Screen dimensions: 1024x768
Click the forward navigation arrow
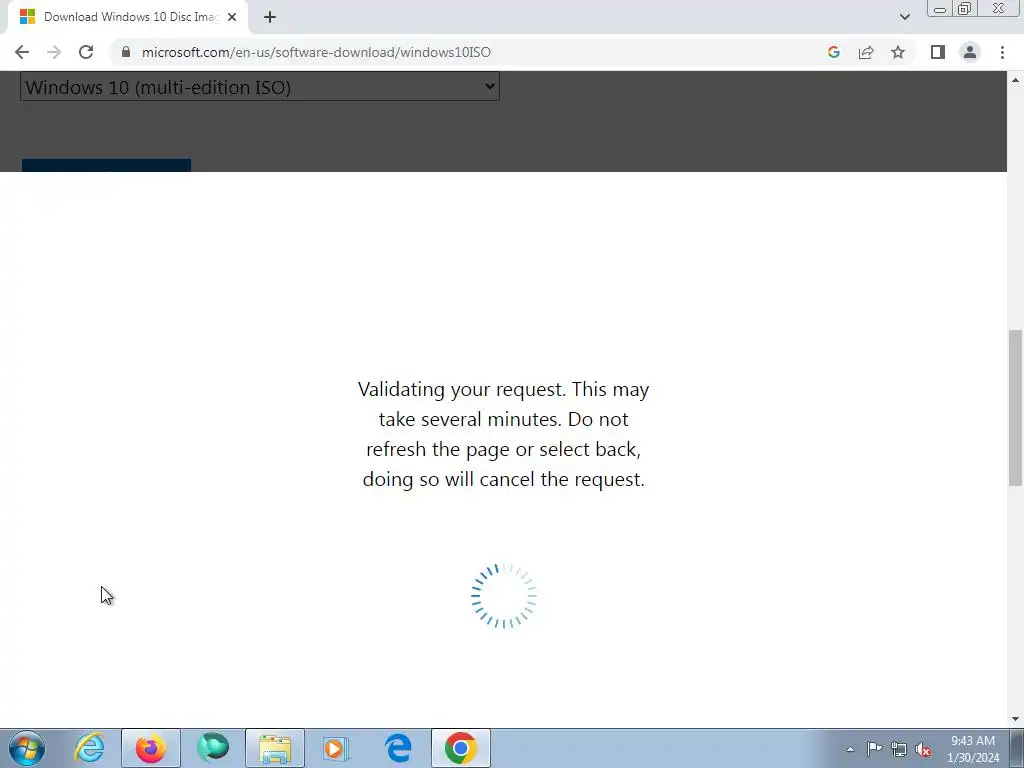tap(54, 52)
